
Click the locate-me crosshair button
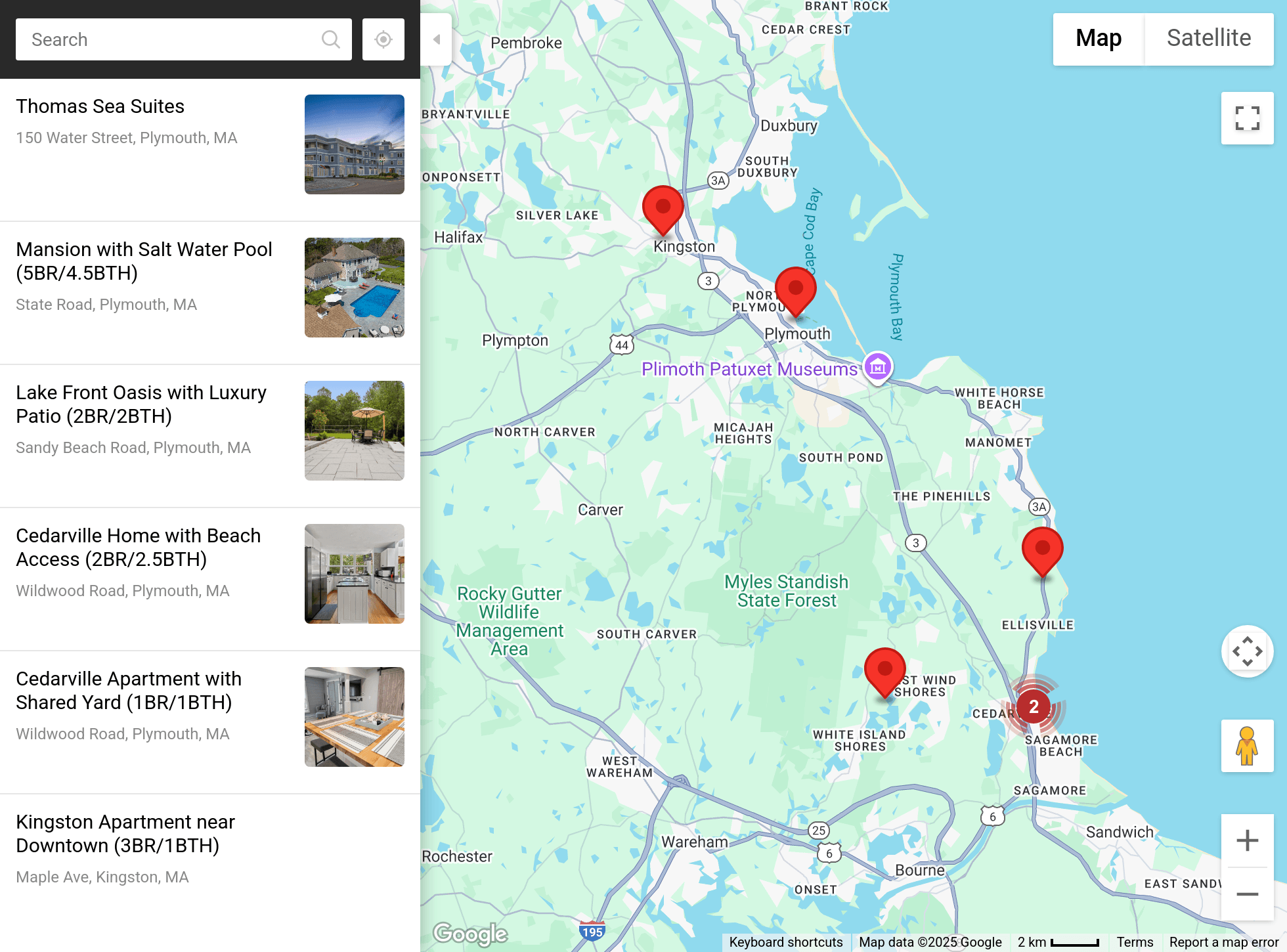(383, 39)
